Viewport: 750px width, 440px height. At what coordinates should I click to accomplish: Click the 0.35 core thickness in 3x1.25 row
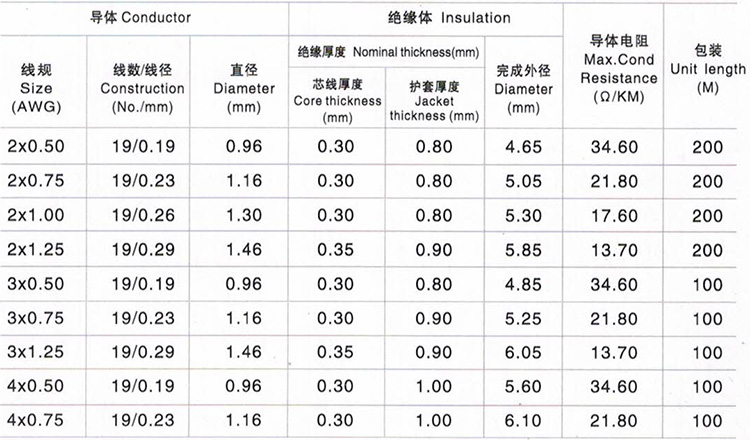pos(335,352)
